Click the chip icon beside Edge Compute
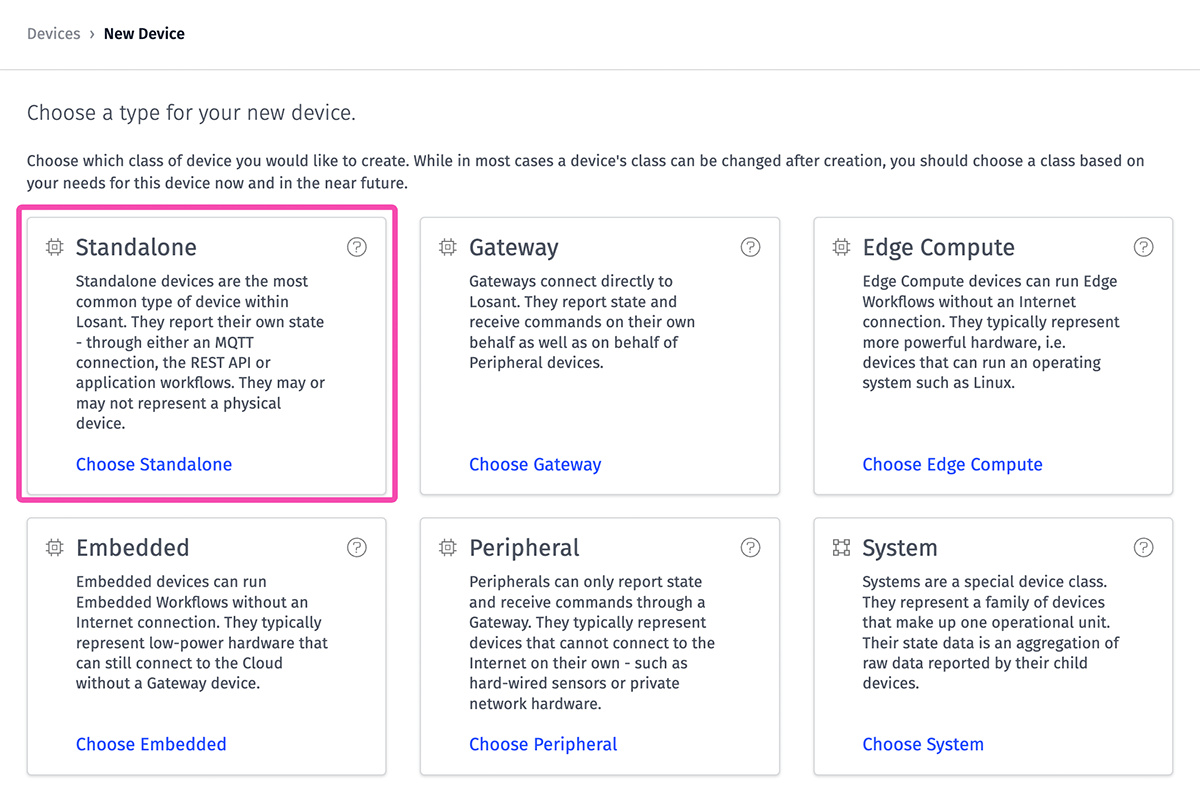The height and width of the screenshot is (805, 1200). click(841, 247)
